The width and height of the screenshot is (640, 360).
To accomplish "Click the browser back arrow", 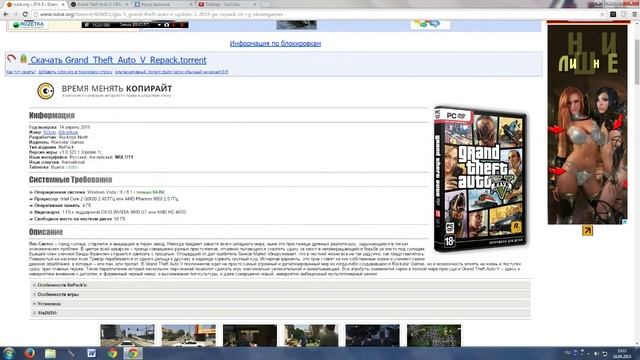I will point(6,14).
